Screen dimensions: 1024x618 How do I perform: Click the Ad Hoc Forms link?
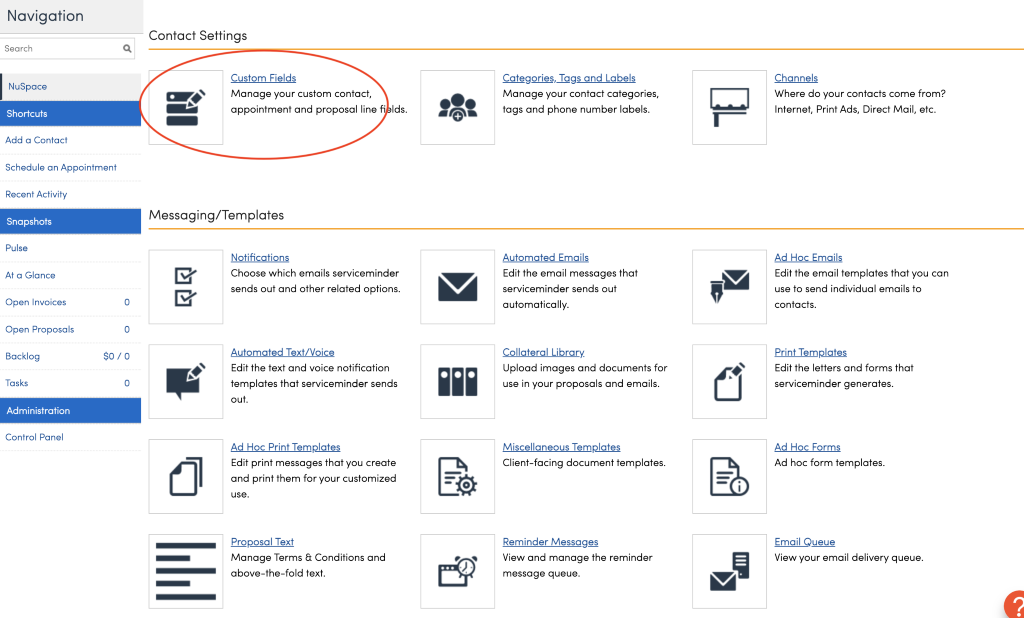pyautogui.click(x=807, y=446)
